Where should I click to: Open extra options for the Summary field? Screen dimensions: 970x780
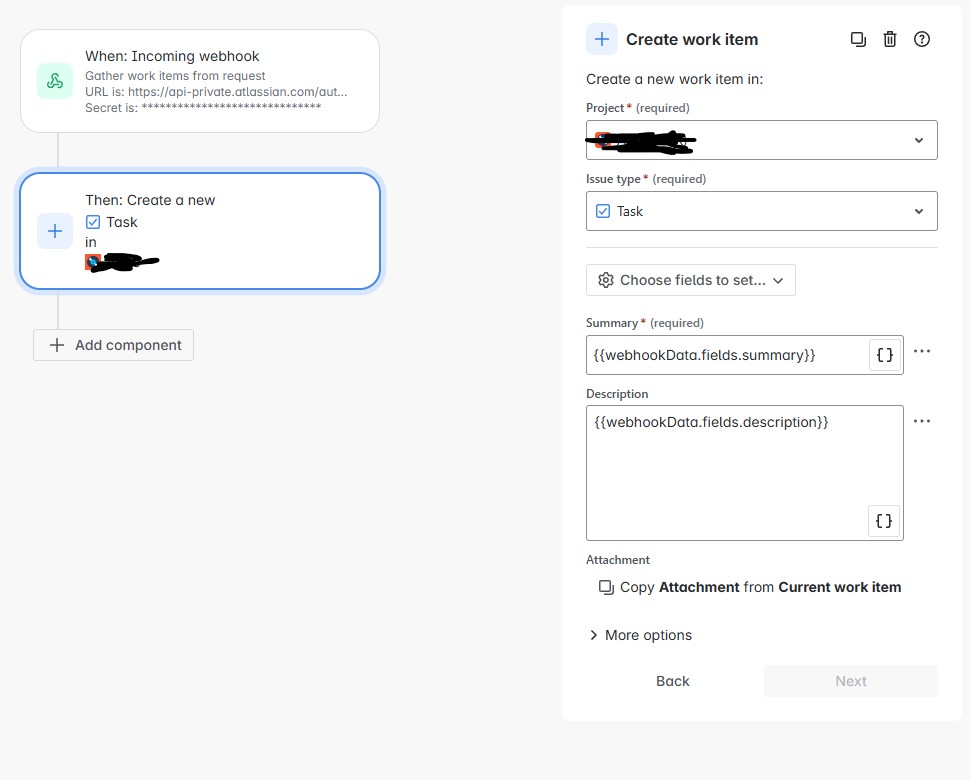tap(921, 351)
